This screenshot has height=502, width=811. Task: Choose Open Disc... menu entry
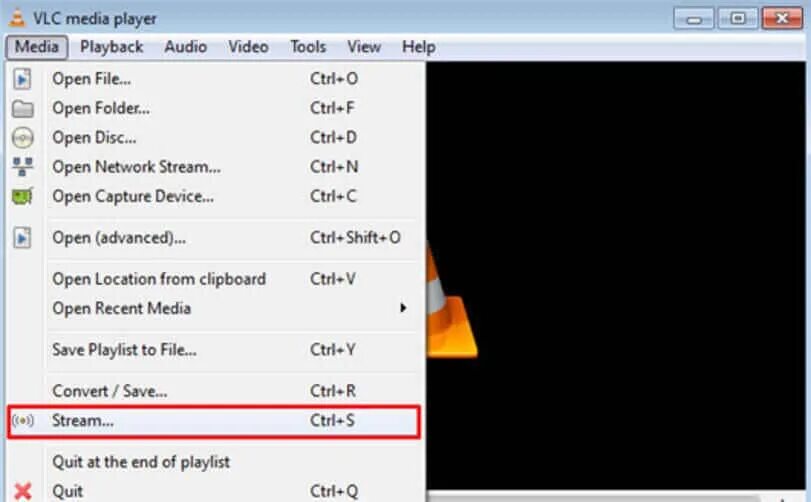214,138
